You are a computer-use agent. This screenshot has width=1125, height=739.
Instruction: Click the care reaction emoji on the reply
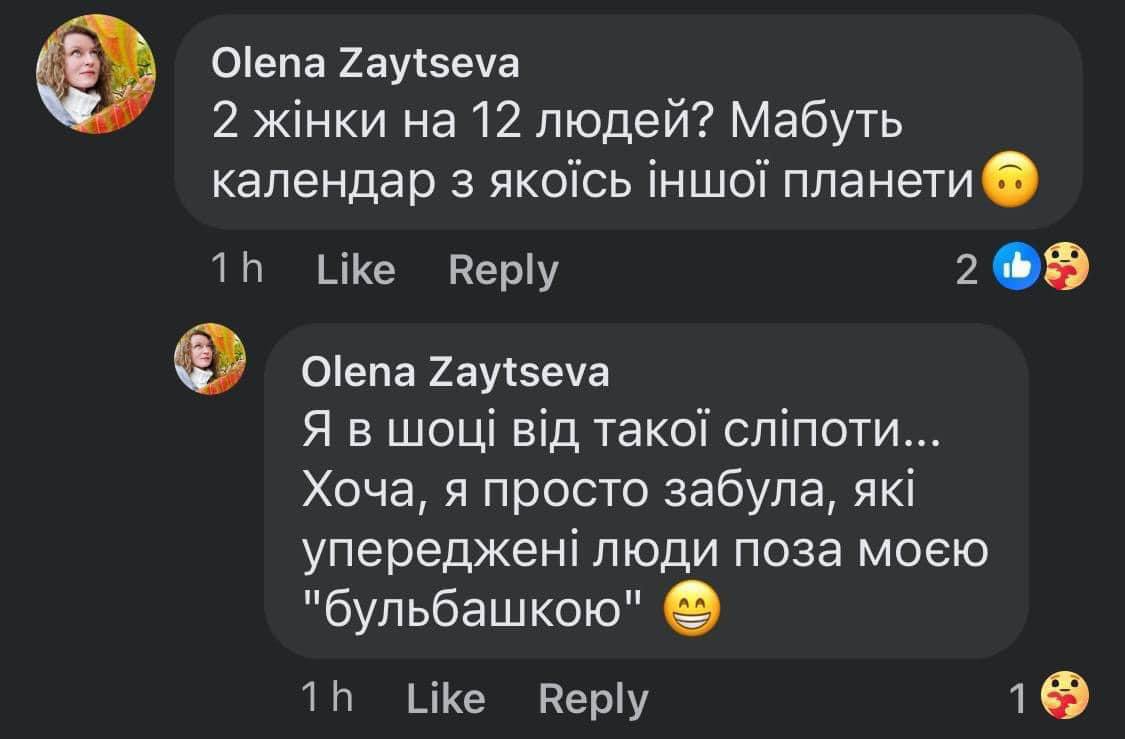[1063, 698]
